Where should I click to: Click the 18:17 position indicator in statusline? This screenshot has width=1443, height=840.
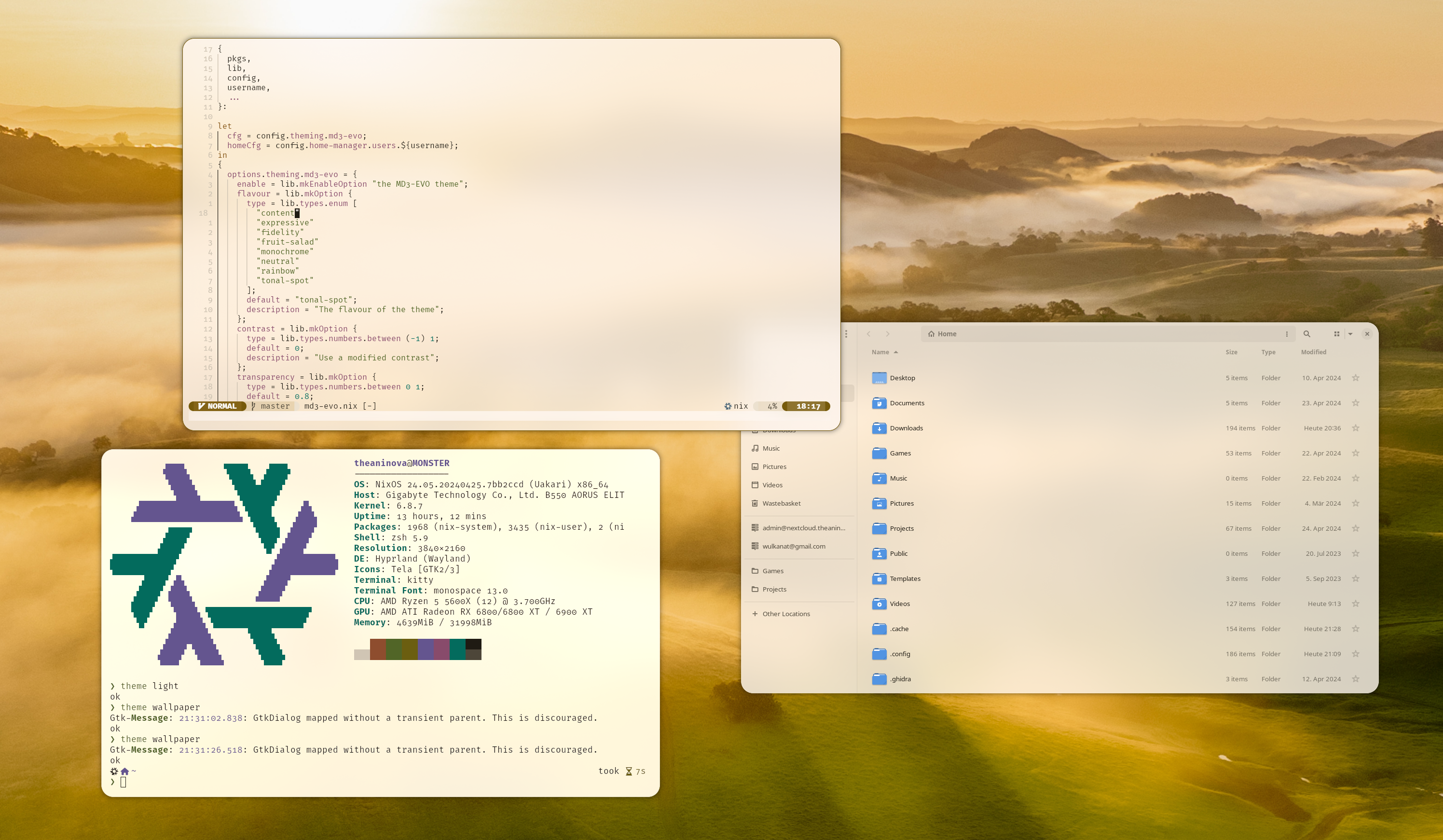808,406
